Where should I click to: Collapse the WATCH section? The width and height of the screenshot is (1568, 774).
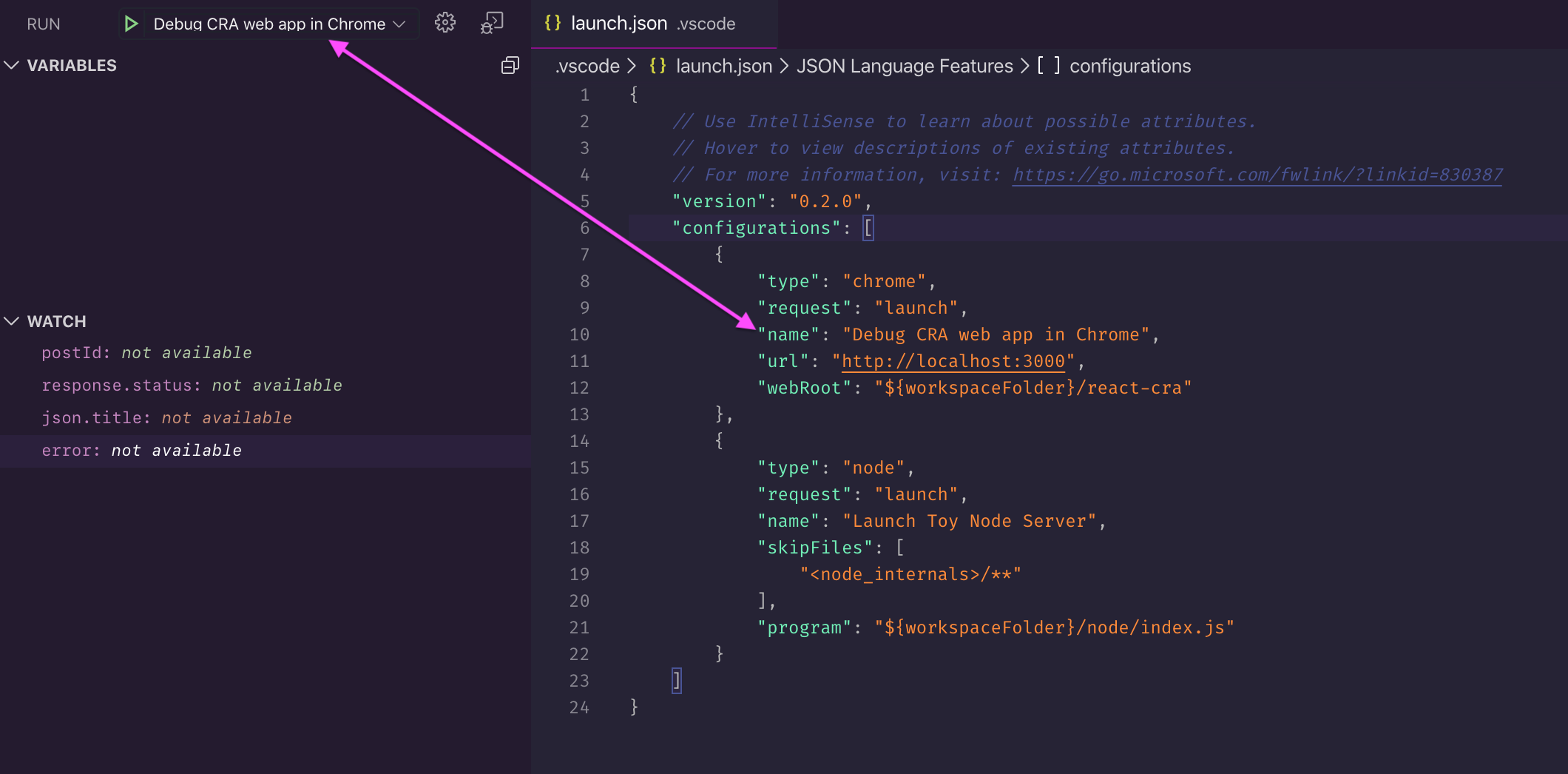click(x=12, y=321)
